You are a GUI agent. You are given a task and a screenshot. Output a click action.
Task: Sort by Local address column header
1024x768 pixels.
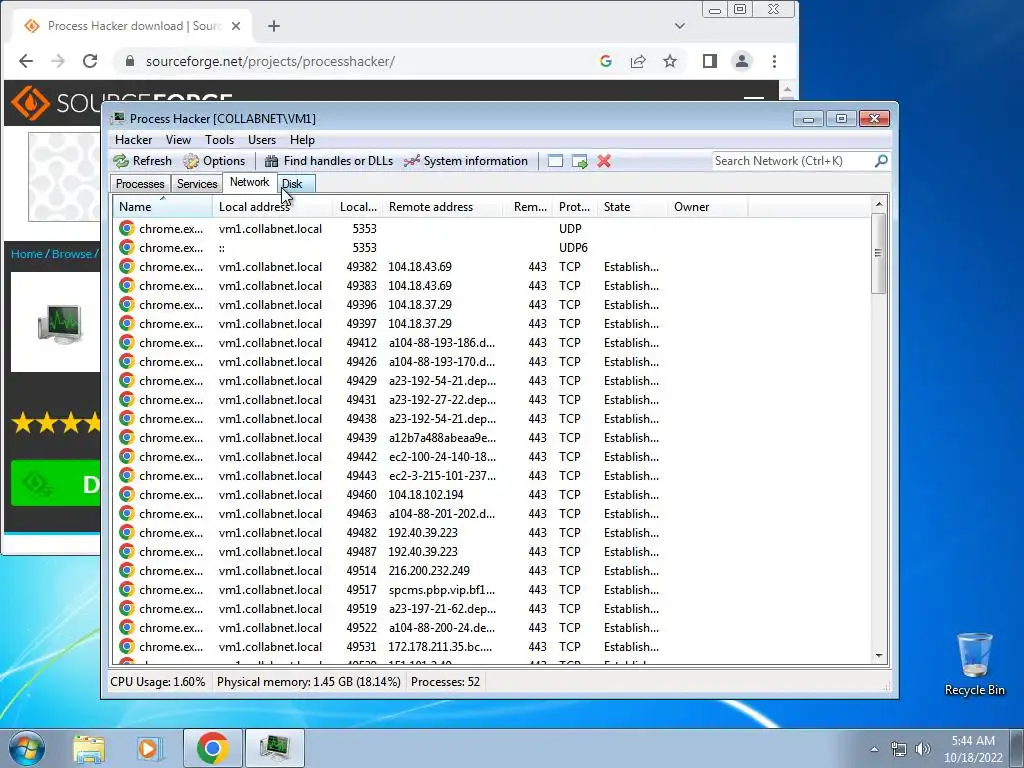[x=273, y=206]
